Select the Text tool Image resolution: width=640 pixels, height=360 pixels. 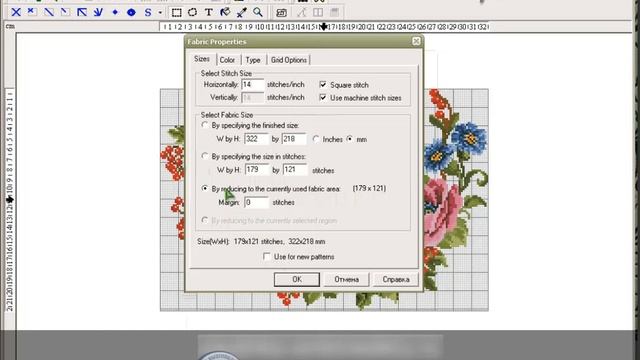tap(209, 12)
